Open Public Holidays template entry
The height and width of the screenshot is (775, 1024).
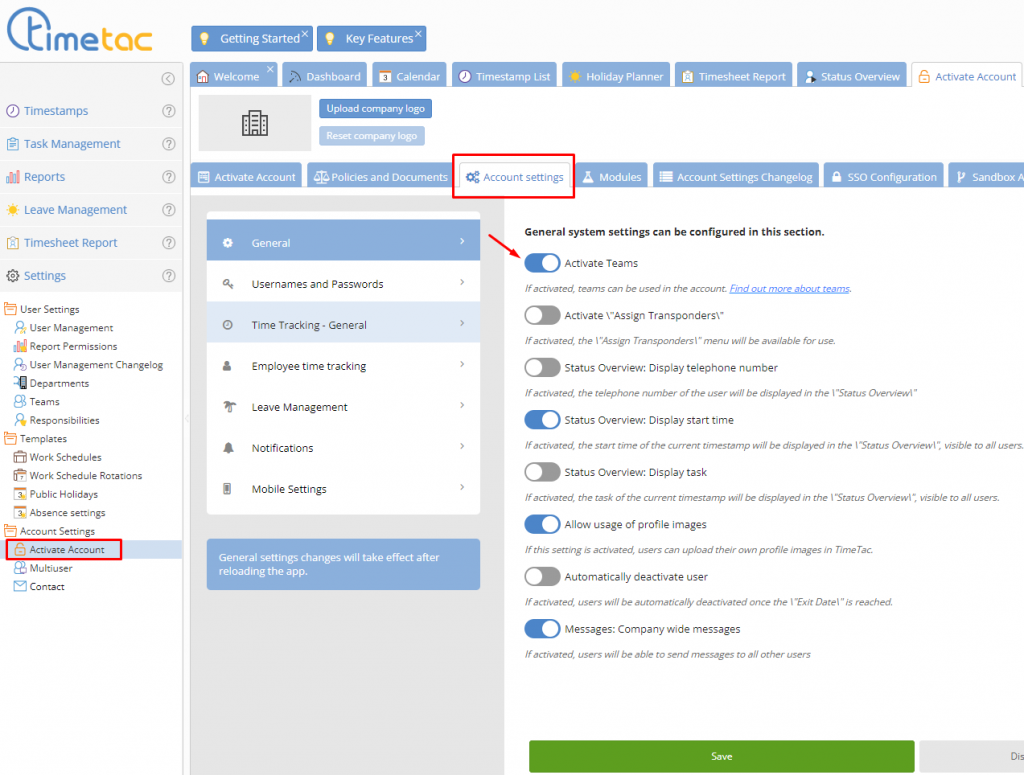tap(63, 494)
